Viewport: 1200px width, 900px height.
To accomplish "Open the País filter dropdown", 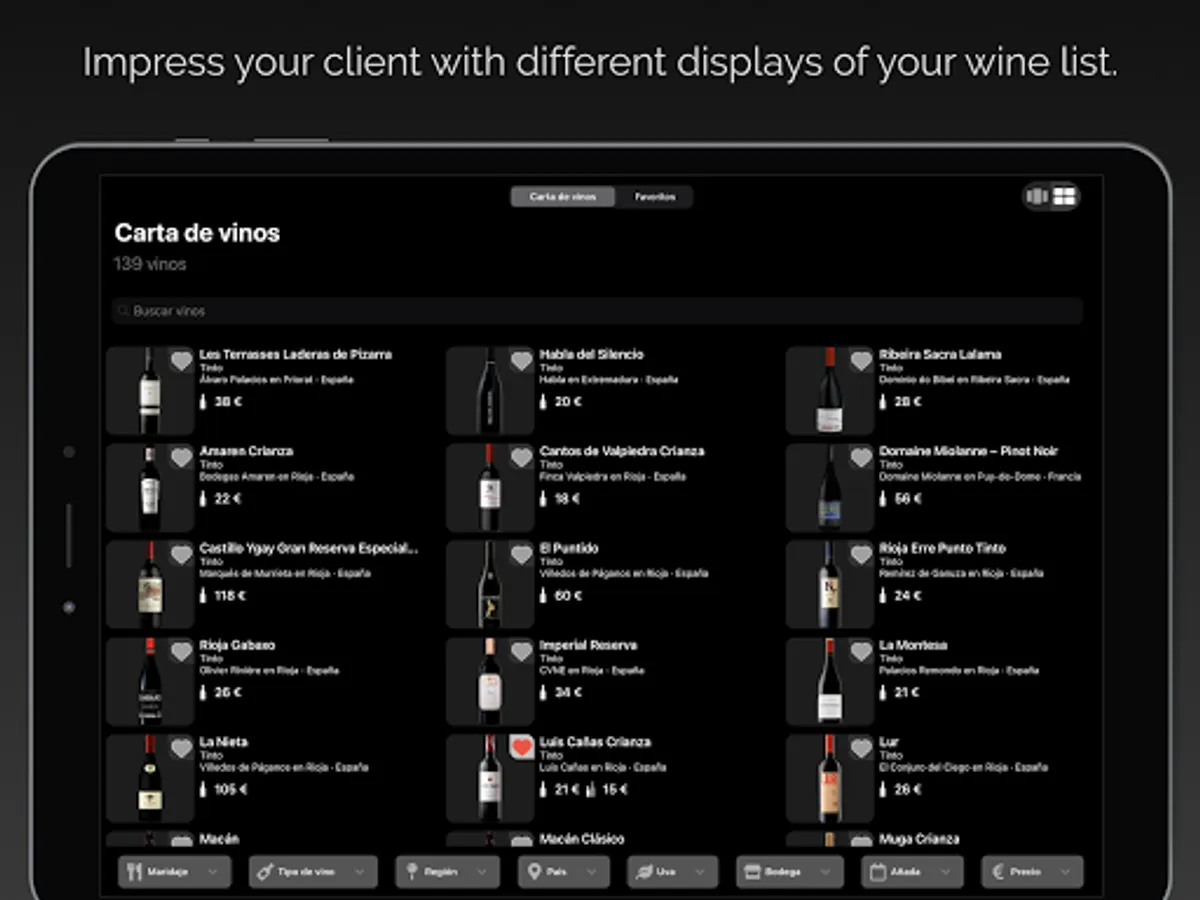I will pos(564,872).
